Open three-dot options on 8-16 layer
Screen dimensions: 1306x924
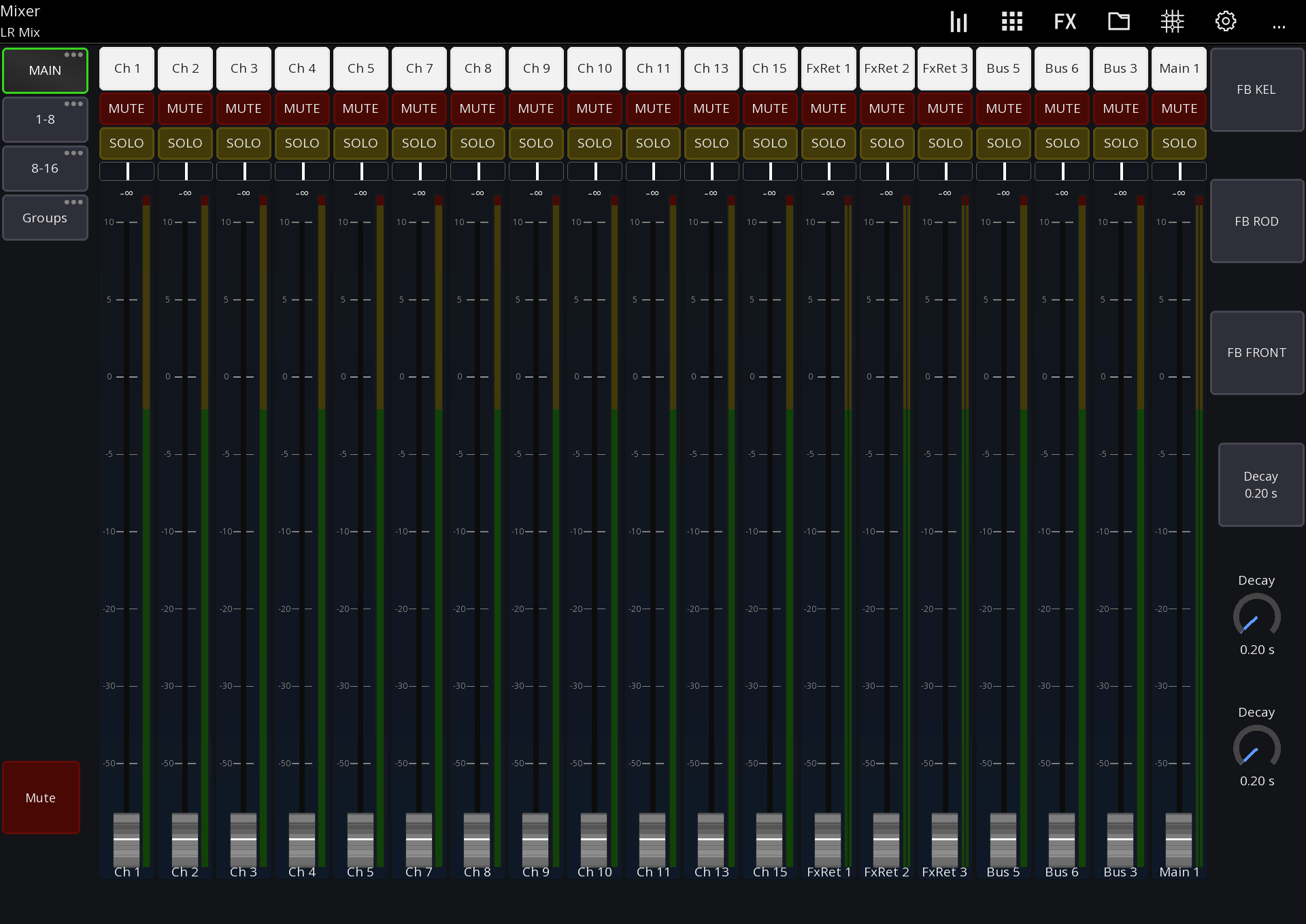pos(73,152)
